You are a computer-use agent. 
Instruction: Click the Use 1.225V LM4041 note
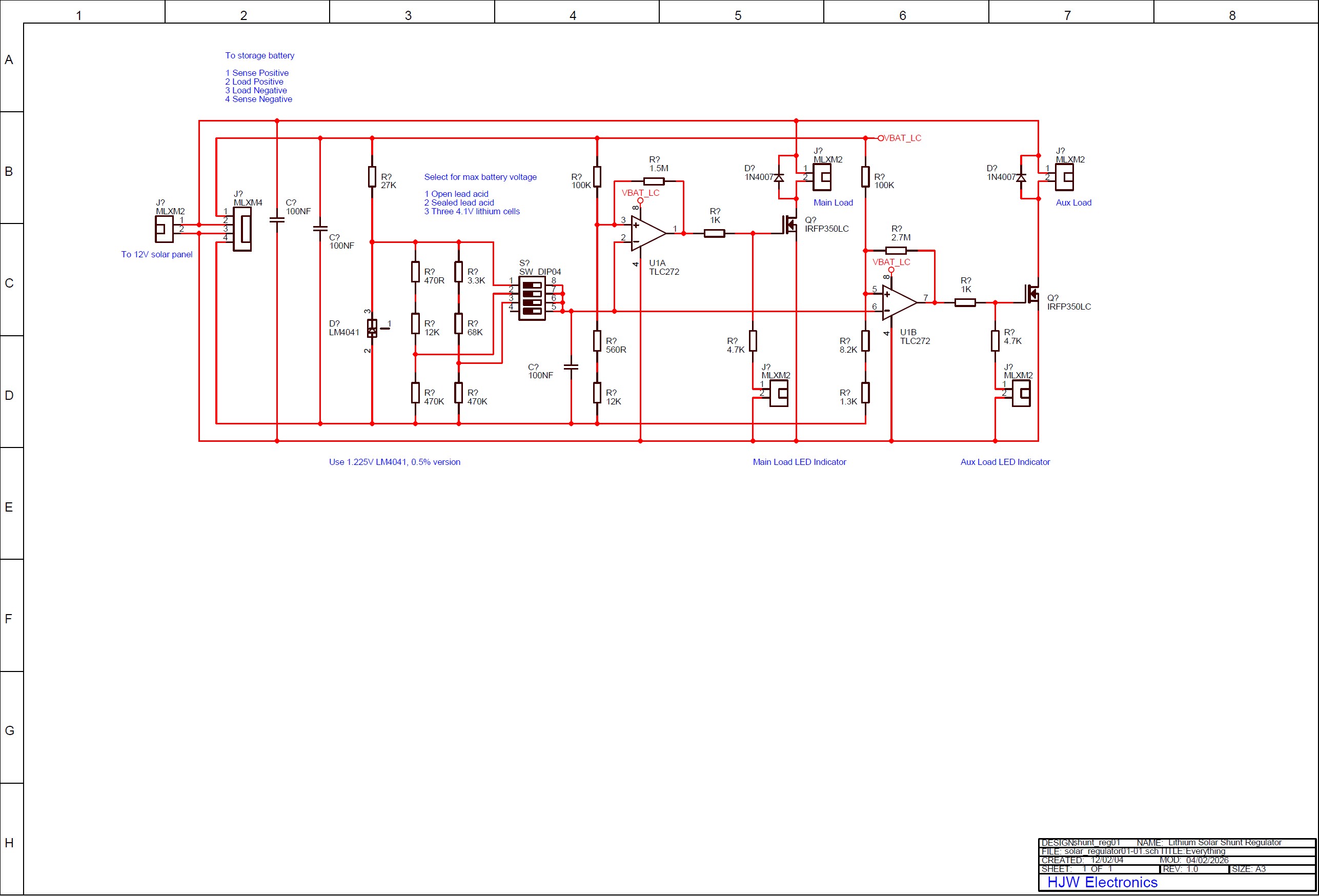click(394, 461)
